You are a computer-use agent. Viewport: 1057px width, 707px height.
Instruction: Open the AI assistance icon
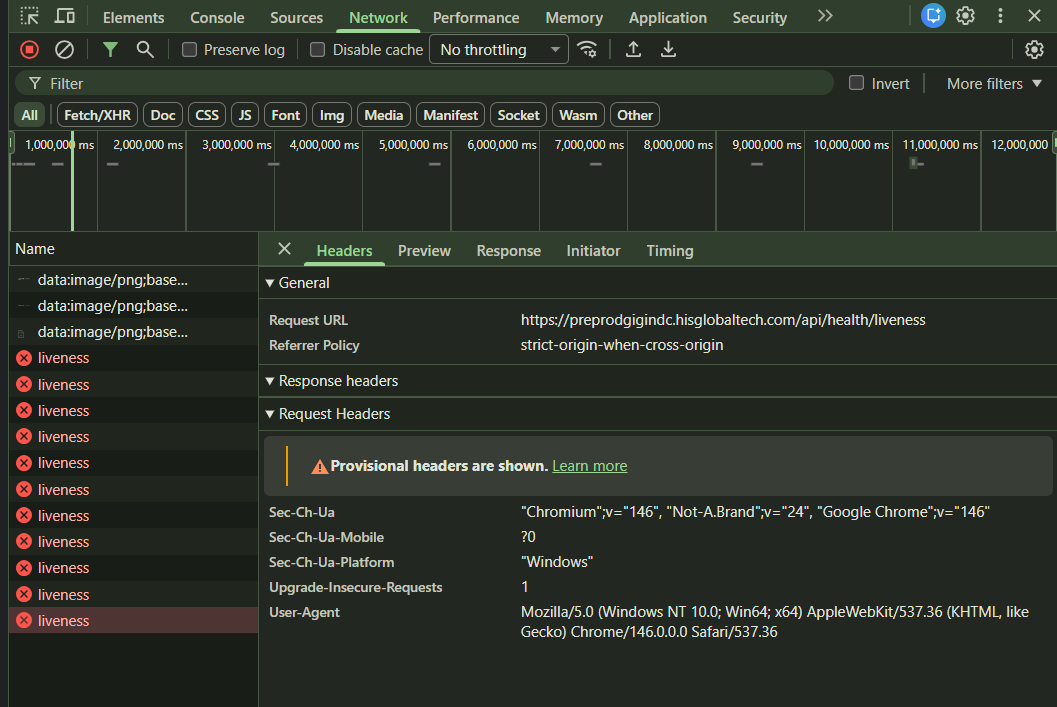933,16
